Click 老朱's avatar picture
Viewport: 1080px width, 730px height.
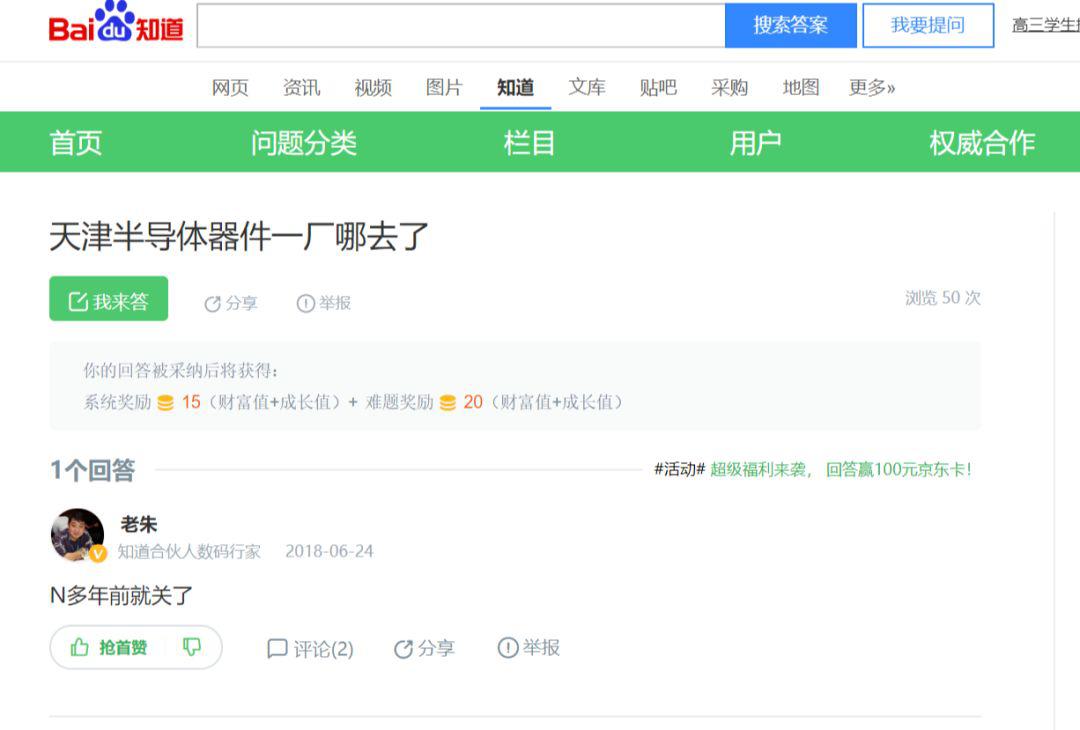[77, 535]
